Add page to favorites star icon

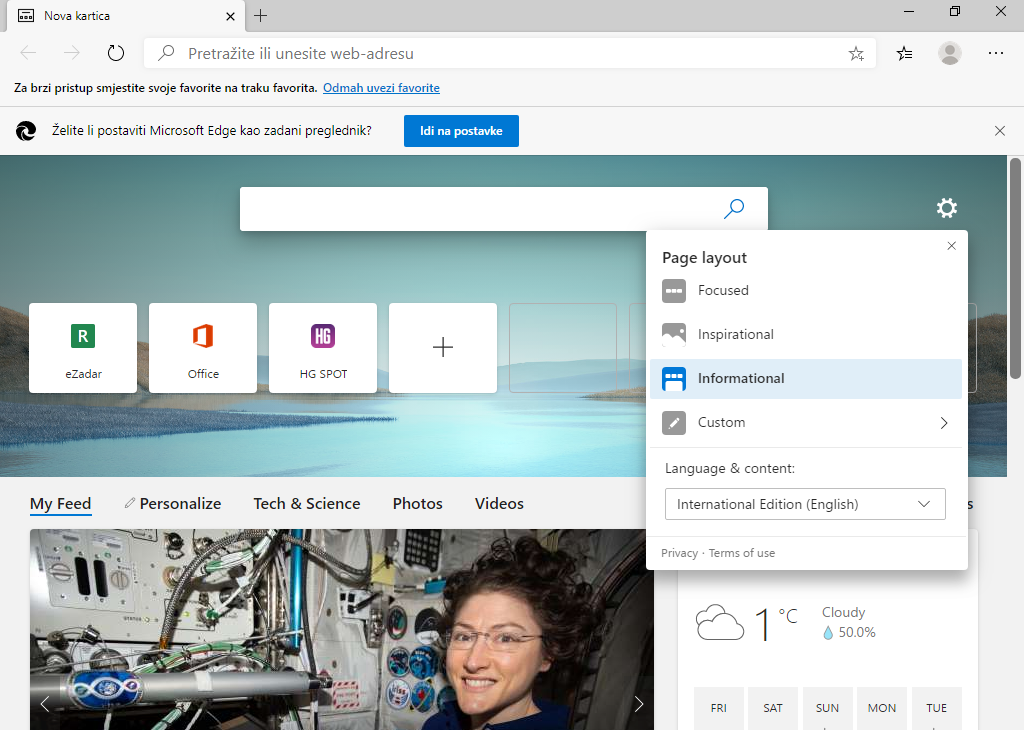coord(856,54)
